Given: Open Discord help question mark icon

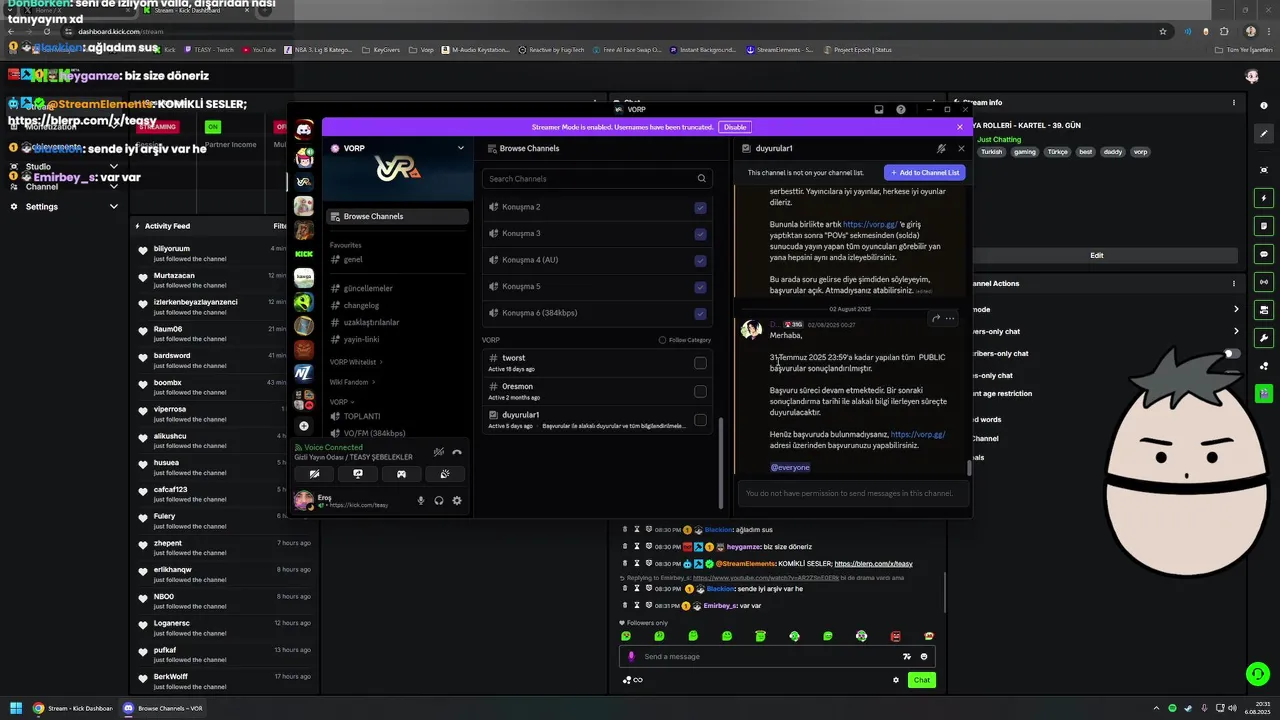Looking at the screenshot, I should (x=901, y=109).
